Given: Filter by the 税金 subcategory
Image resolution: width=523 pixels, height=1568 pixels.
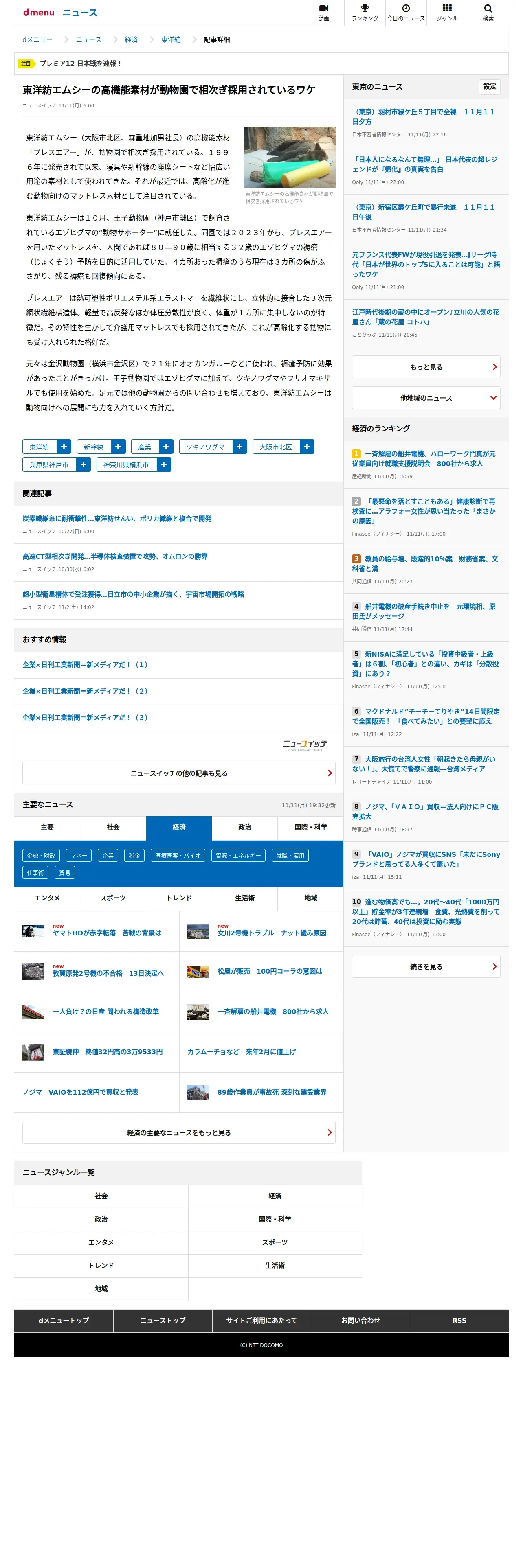Looking at the screenshot, I should pos(134,855).
